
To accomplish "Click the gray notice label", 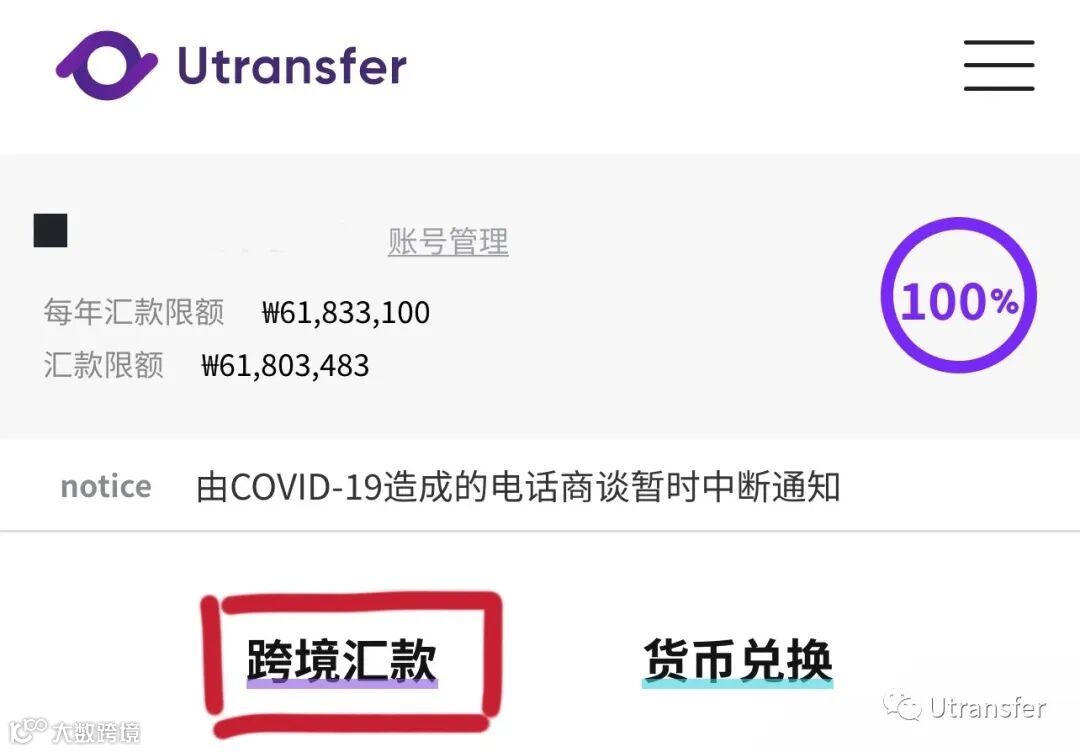I will pyautogui.click(x=106, y=486).
